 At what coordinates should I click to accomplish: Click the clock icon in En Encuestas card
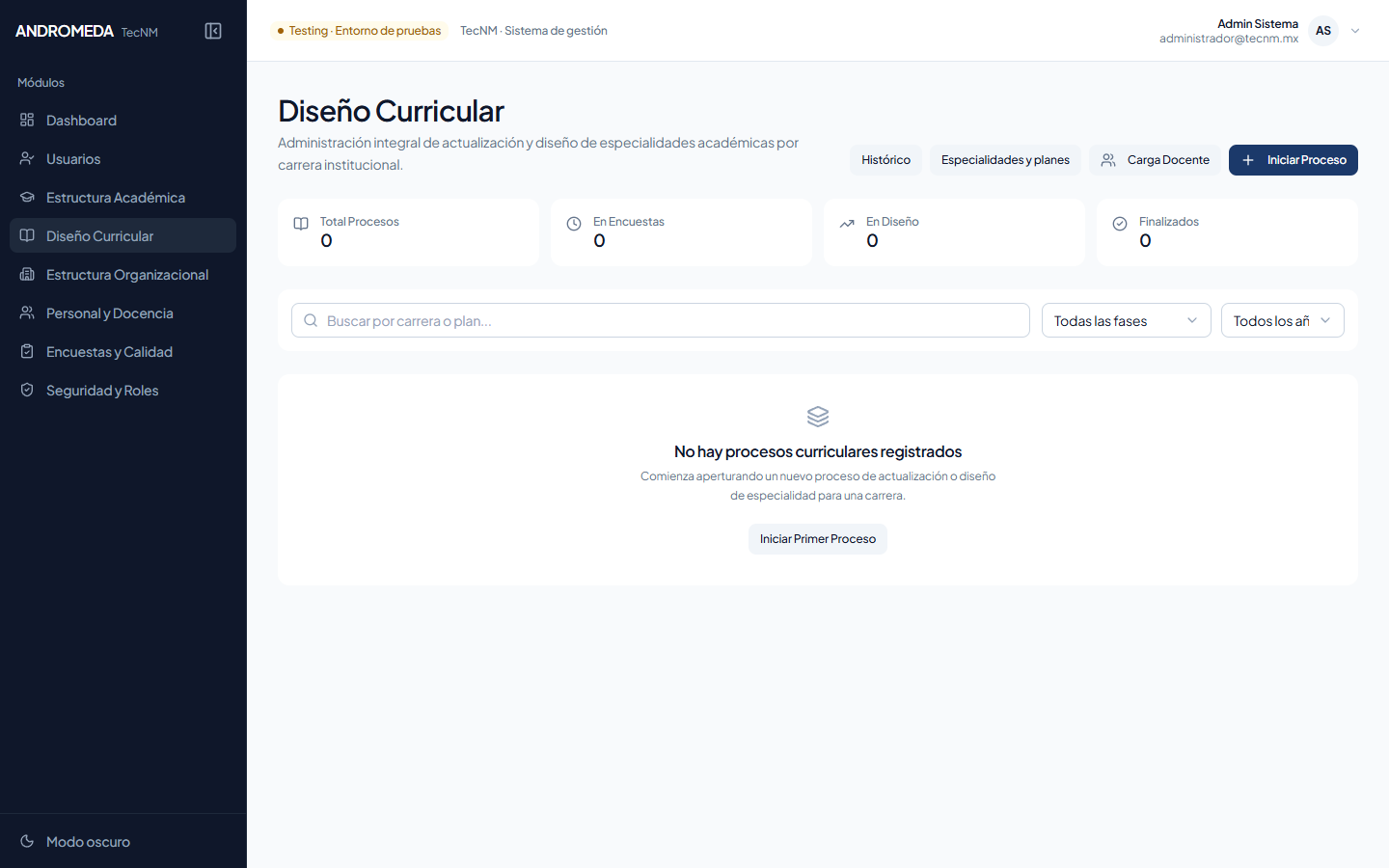click(x=574, y=224)
